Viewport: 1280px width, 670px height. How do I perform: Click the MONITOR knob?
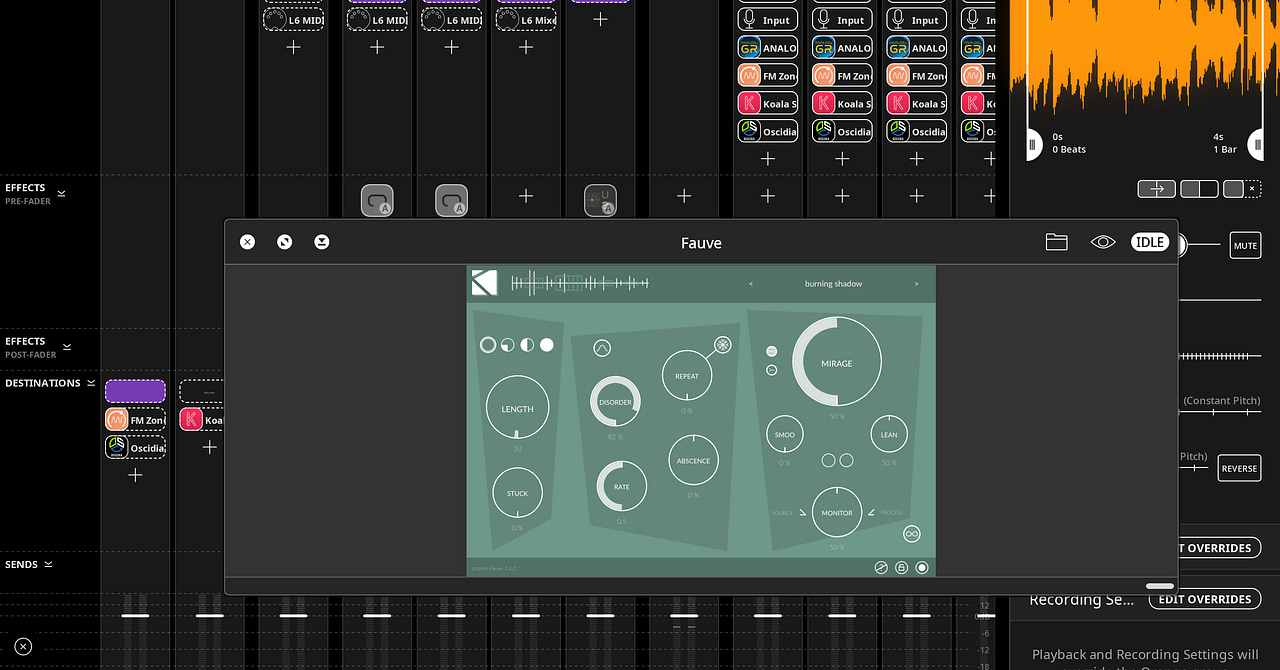837,513
